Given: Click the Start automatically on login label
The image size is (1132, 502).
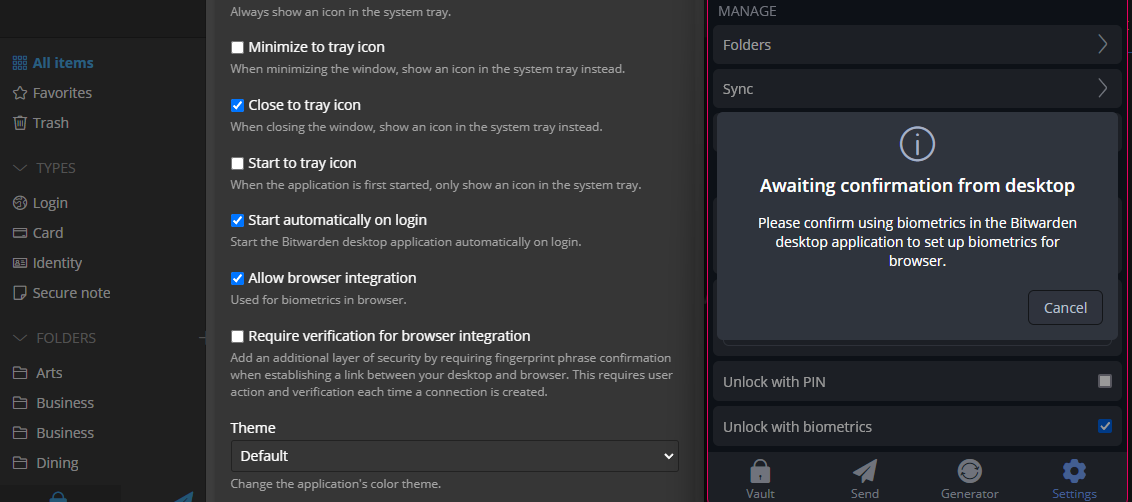Looking at the screenshot, I should [338, 220].
